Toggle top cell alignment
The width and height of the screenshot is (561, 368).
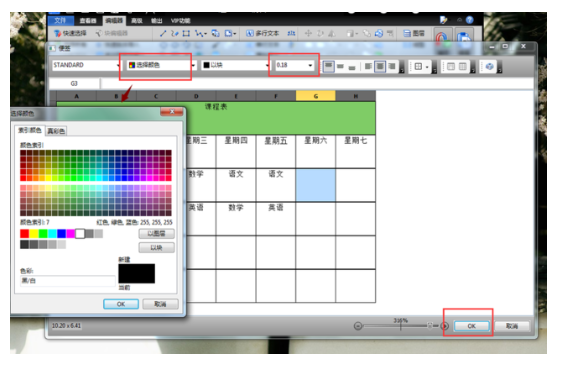tap(328, 67)
